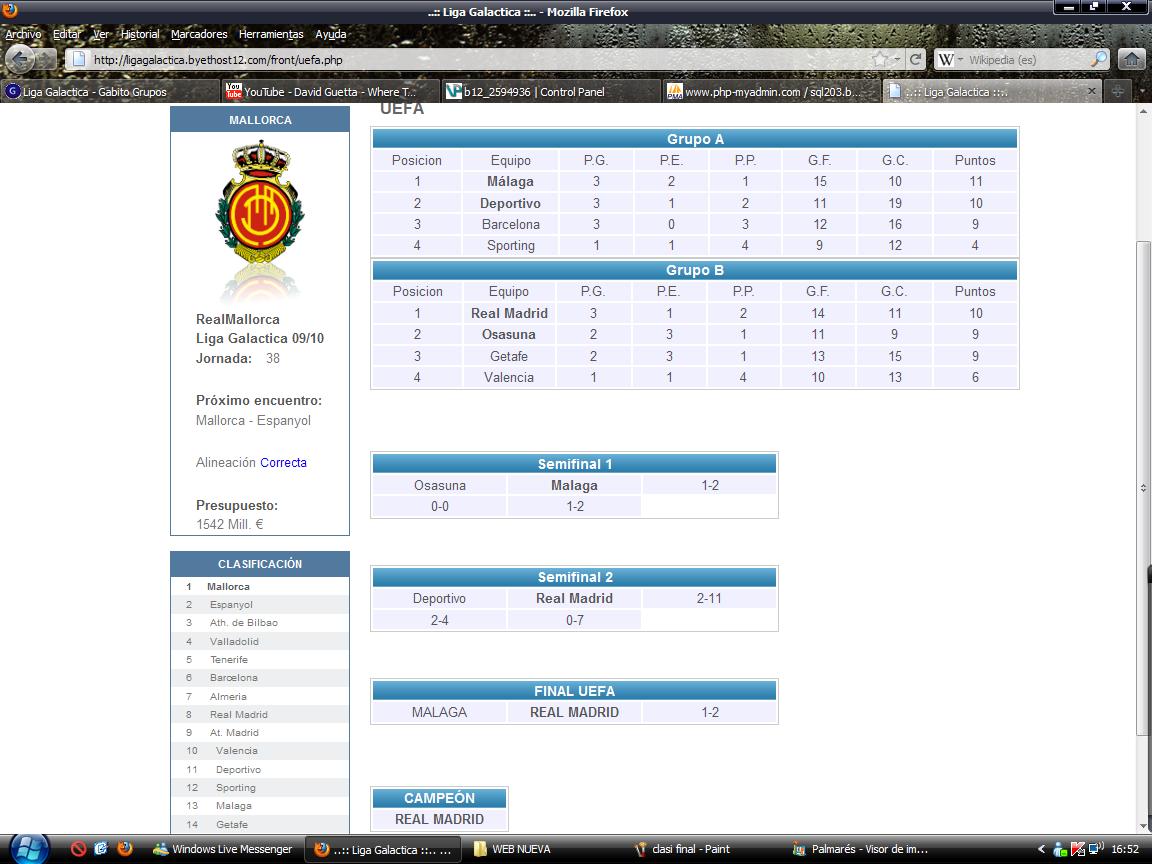Switch to the b12_2594936 Control Panel tab

[x=551, y=91]
